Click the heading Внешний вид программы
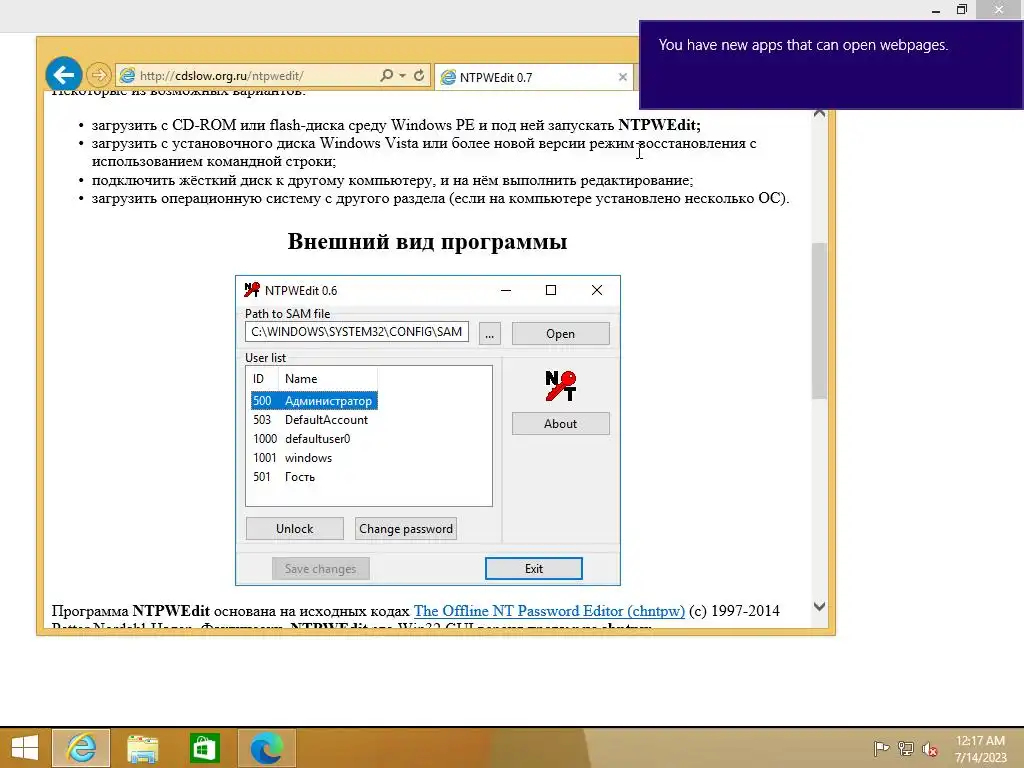The image size is (1024, 768). click(x=427, y=242)
